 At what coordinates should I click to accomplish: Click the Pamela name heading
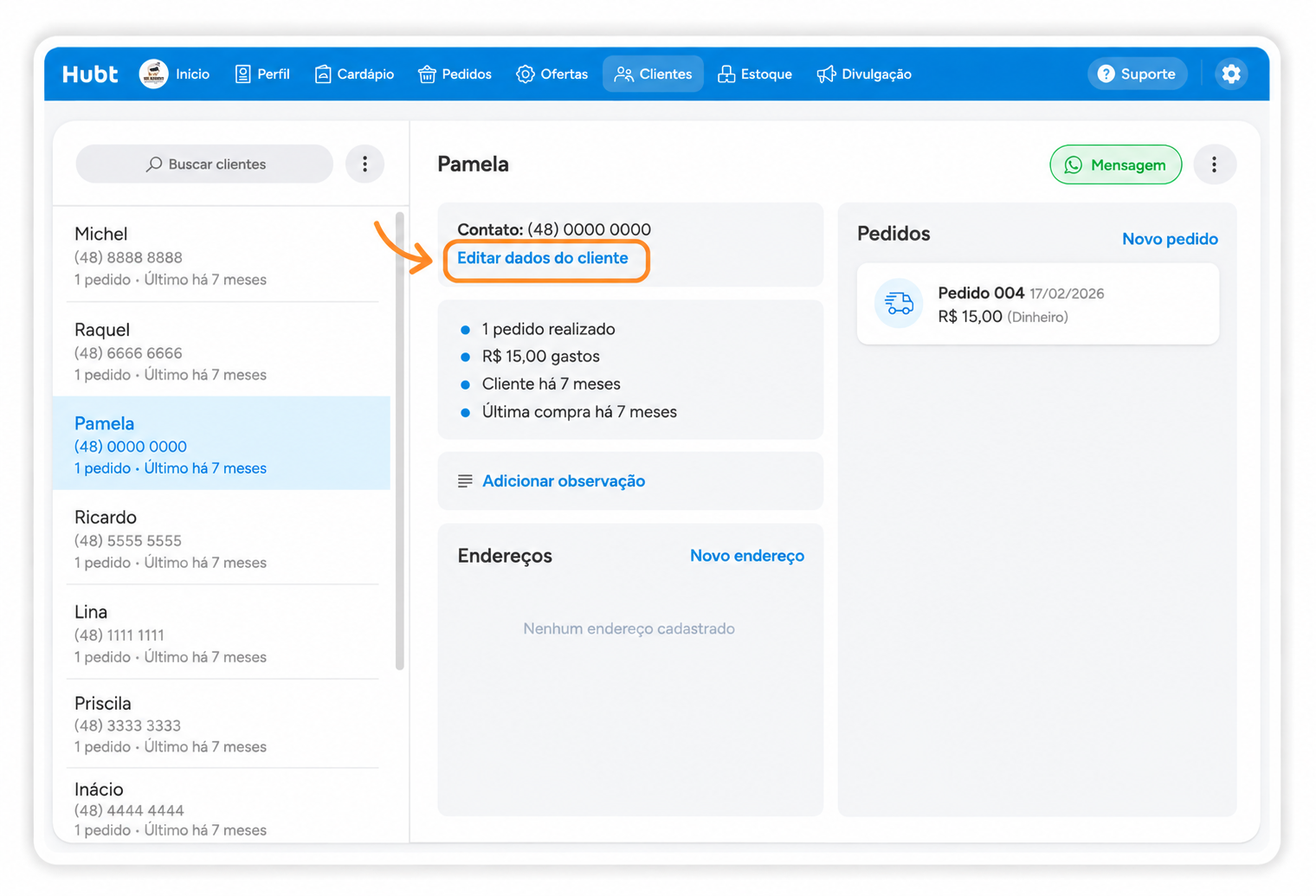473,164
